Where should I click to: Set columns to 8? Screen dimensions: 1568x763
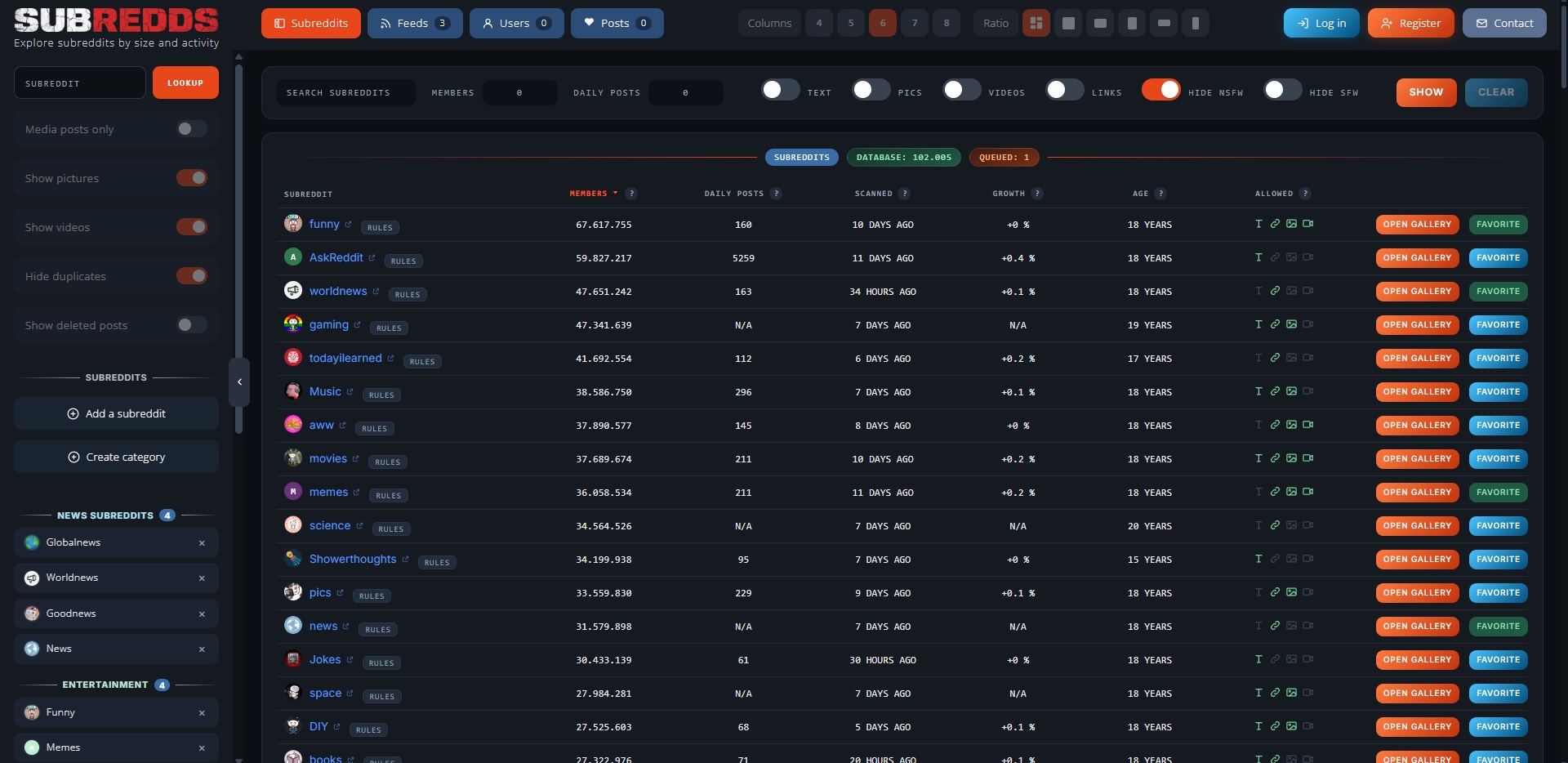click(947, 23)
